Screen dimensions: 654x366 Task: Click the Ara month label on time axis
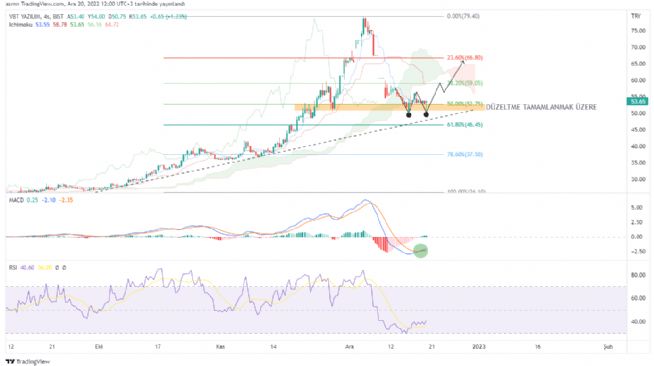point(350,346)
